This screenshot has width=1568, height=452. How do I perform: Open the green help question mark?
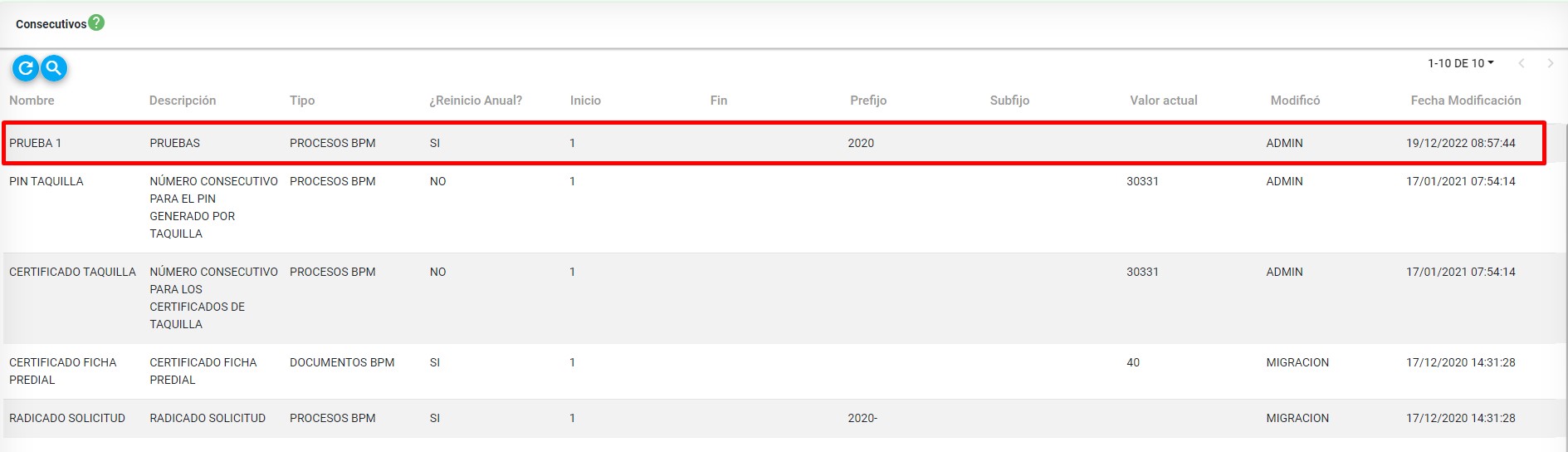click(96, 23)
